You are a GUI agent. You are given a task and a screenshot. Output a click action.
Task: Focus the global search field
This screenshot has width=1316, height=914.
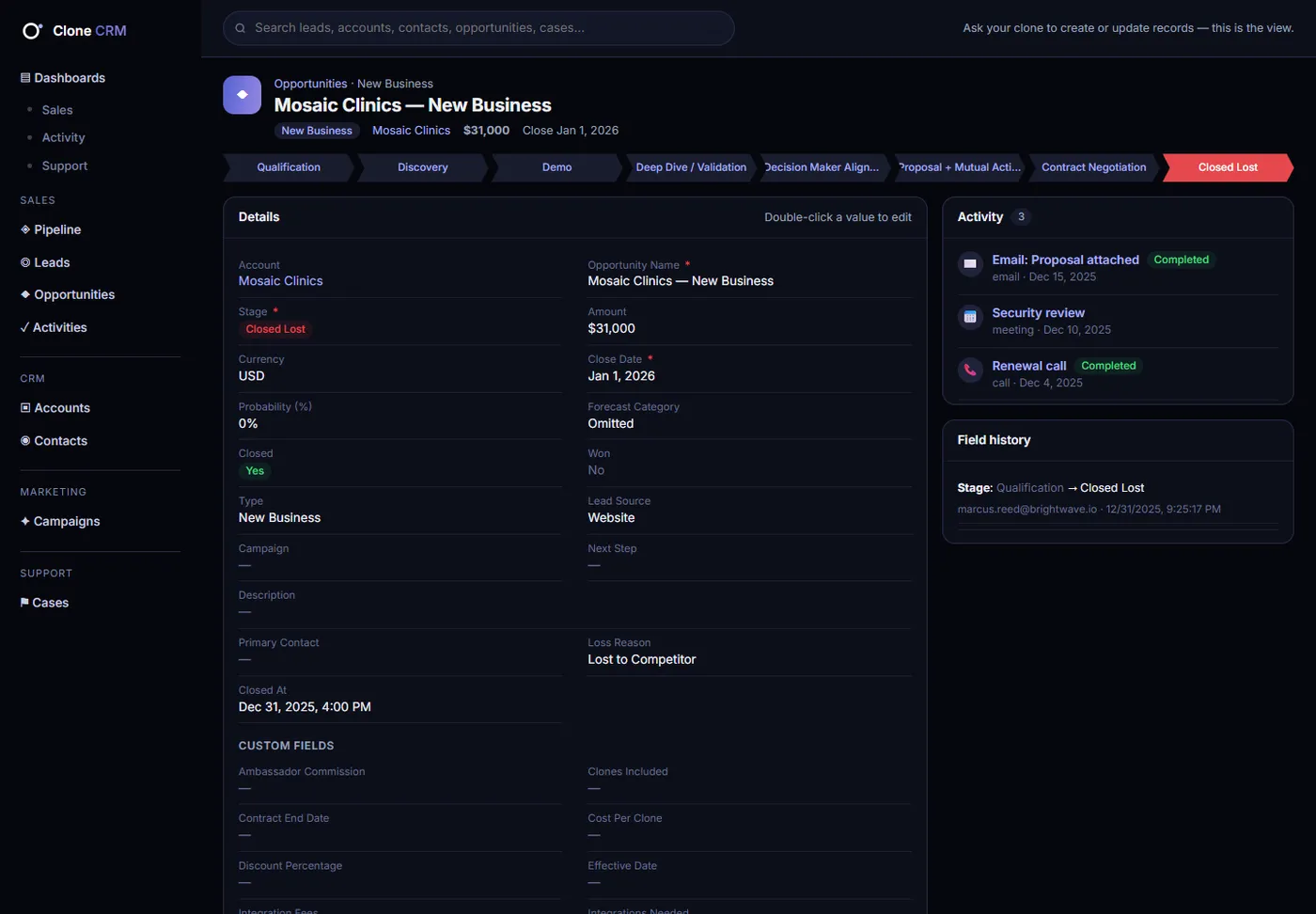pyautogui.click(x=478, y=28)
